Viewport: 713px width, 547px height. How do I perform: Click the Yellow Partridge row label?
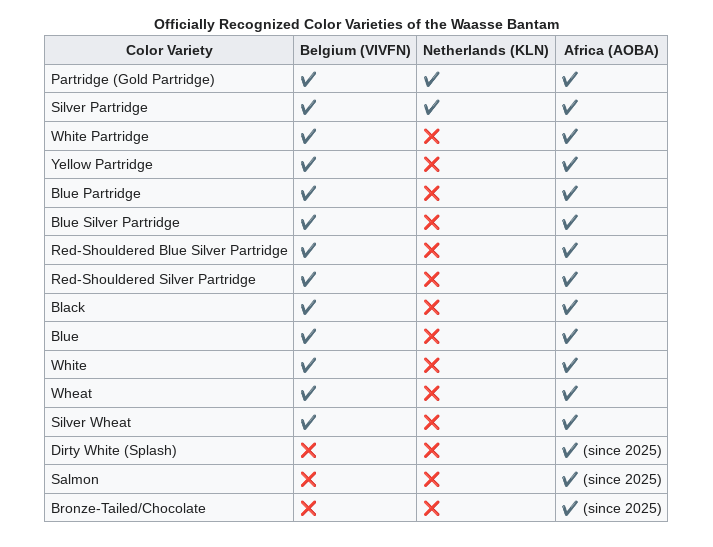tap(102, 165)
